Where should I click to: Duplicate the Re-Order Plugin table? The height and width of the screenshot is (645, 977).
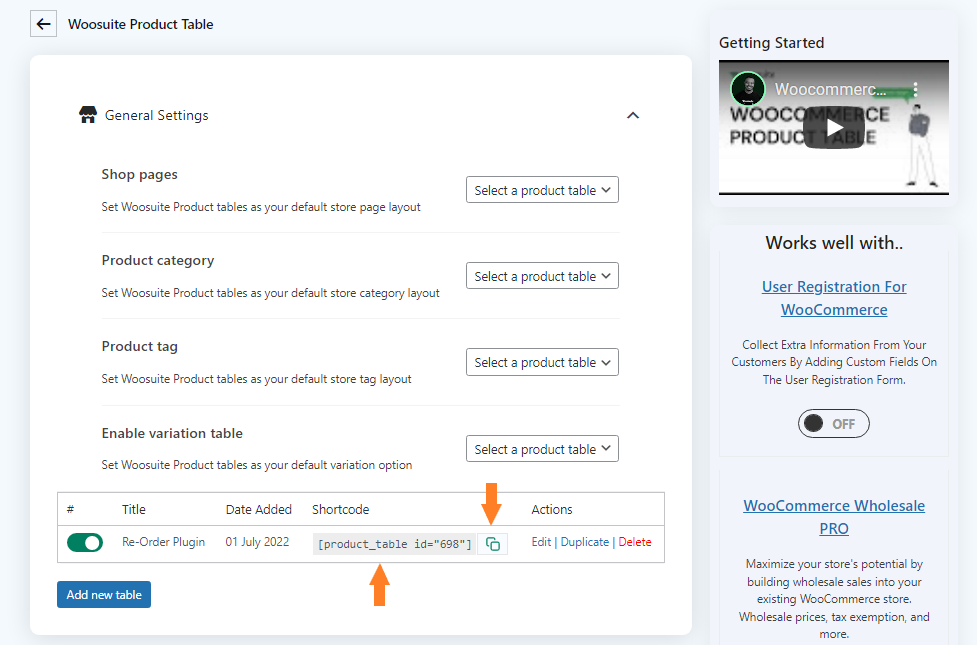tap(584, 542)
